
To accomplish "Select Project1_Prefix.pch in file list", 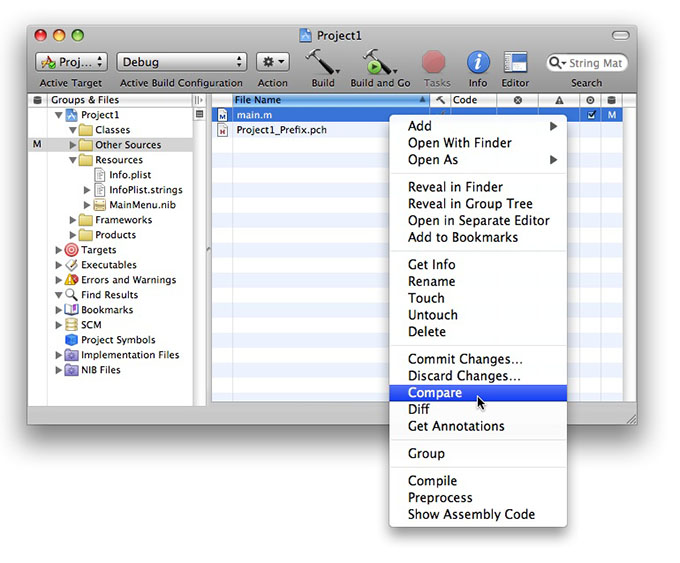I will [281, 130].
